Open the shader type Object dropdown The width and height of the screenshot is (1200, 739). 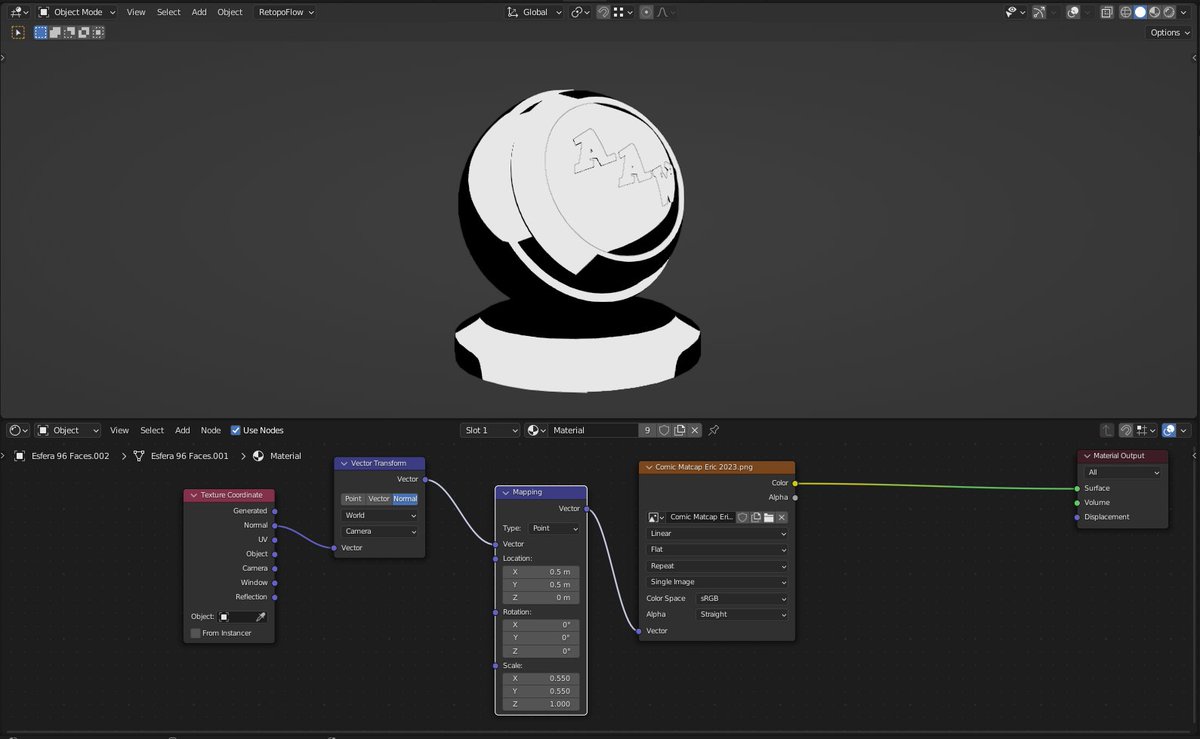tap(68, 430)
